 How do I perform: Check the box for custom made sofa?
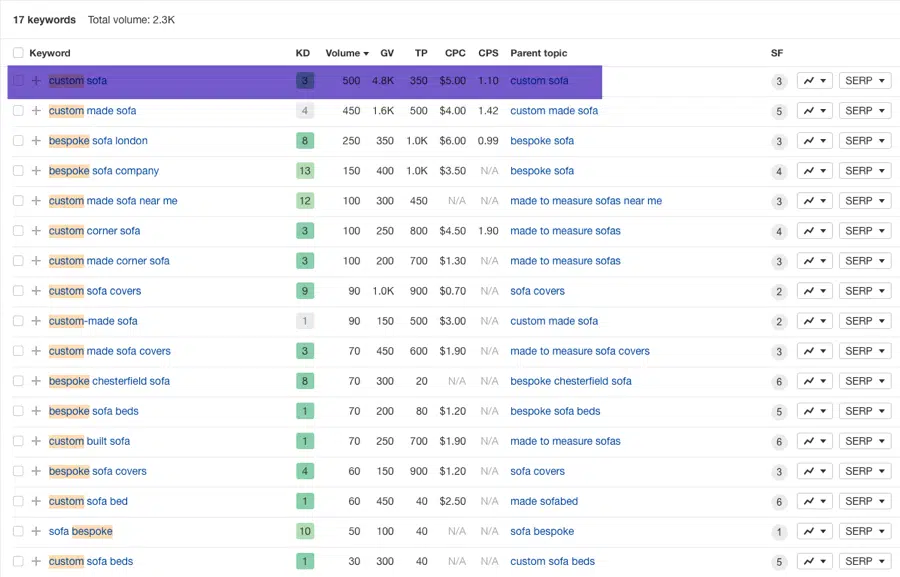(x=18, y=111)
